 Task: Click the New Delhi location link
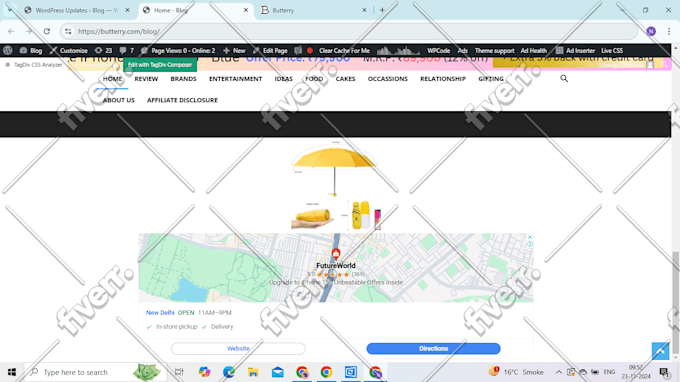point(160,313)
